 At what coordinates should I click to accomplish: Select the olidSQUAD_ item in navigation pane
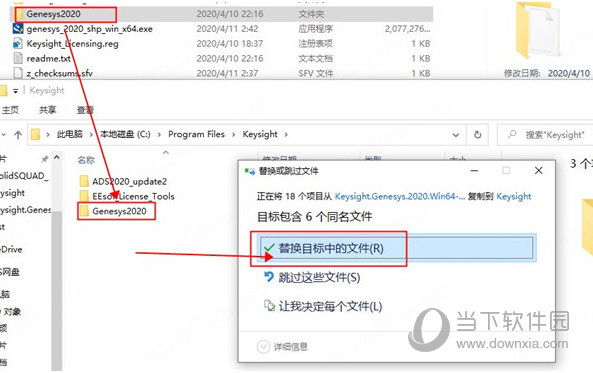24,176
